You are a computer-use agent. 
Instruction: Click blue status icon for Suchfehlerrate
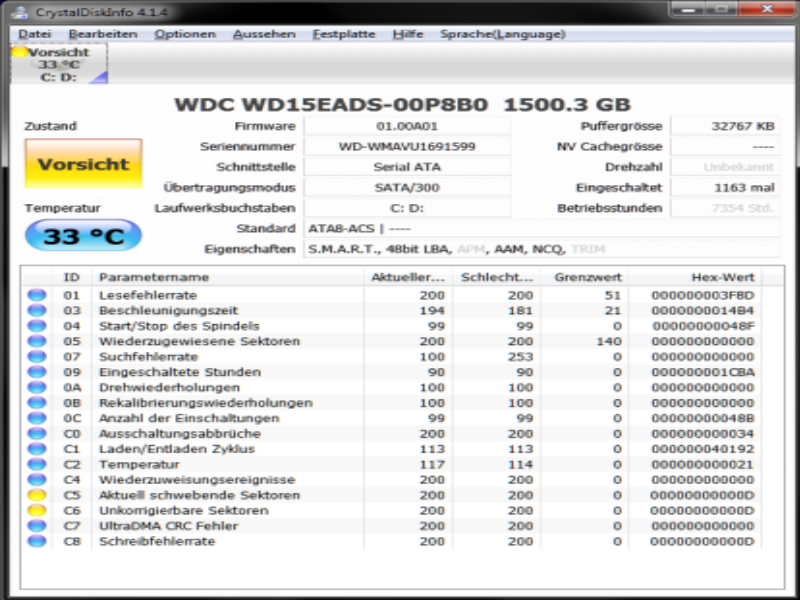(x=37, y=356)
